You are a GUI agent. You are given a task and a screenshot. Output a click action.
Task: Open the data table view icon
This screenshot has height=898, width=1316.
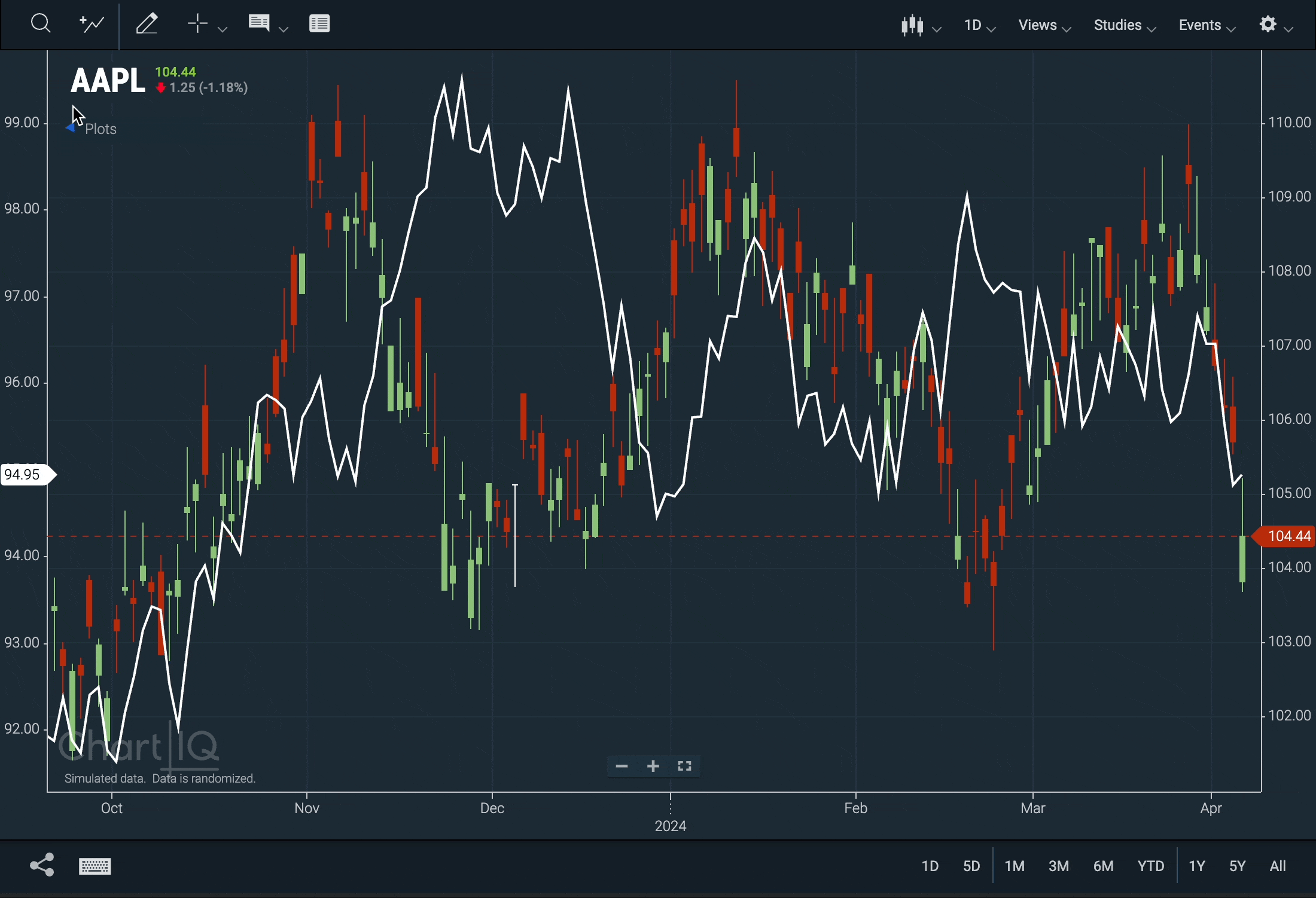[320, 24]
